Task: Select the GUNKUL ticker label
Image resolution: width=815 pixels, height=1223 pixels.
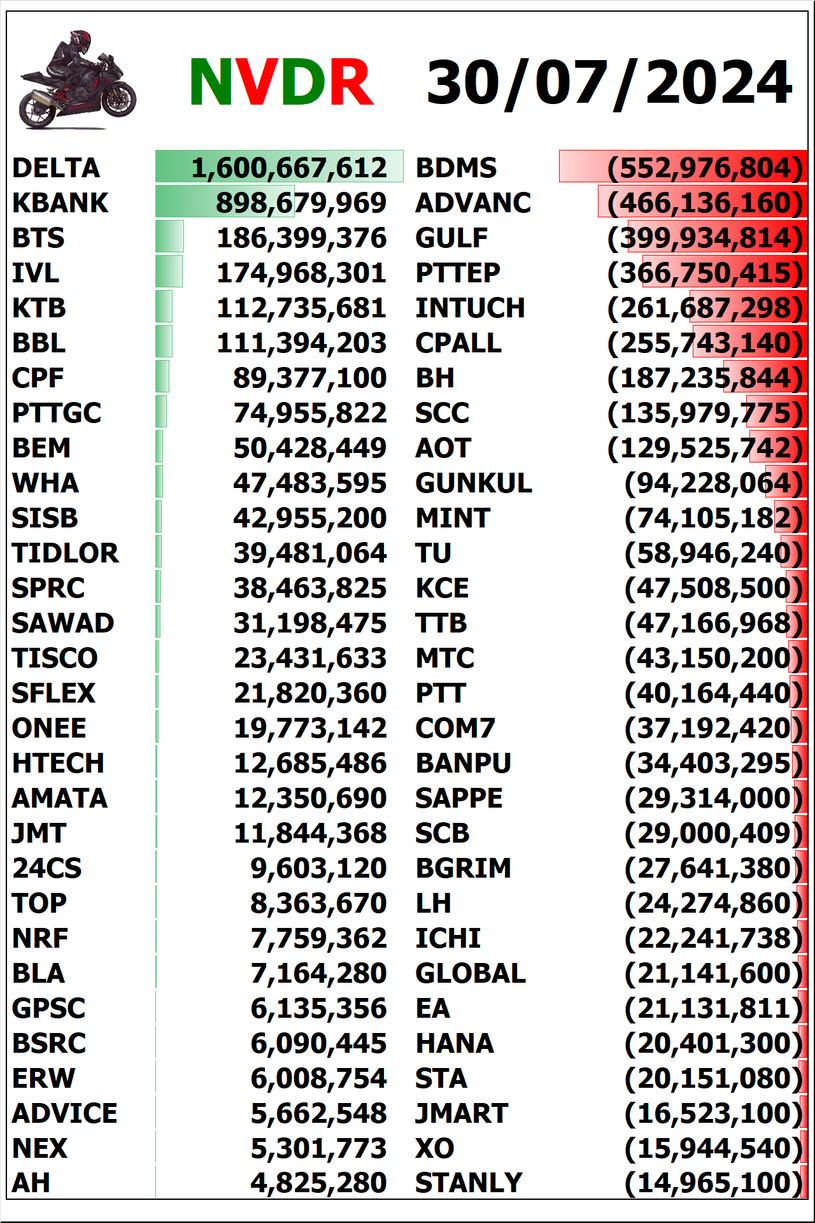Action: pos(474,483)
